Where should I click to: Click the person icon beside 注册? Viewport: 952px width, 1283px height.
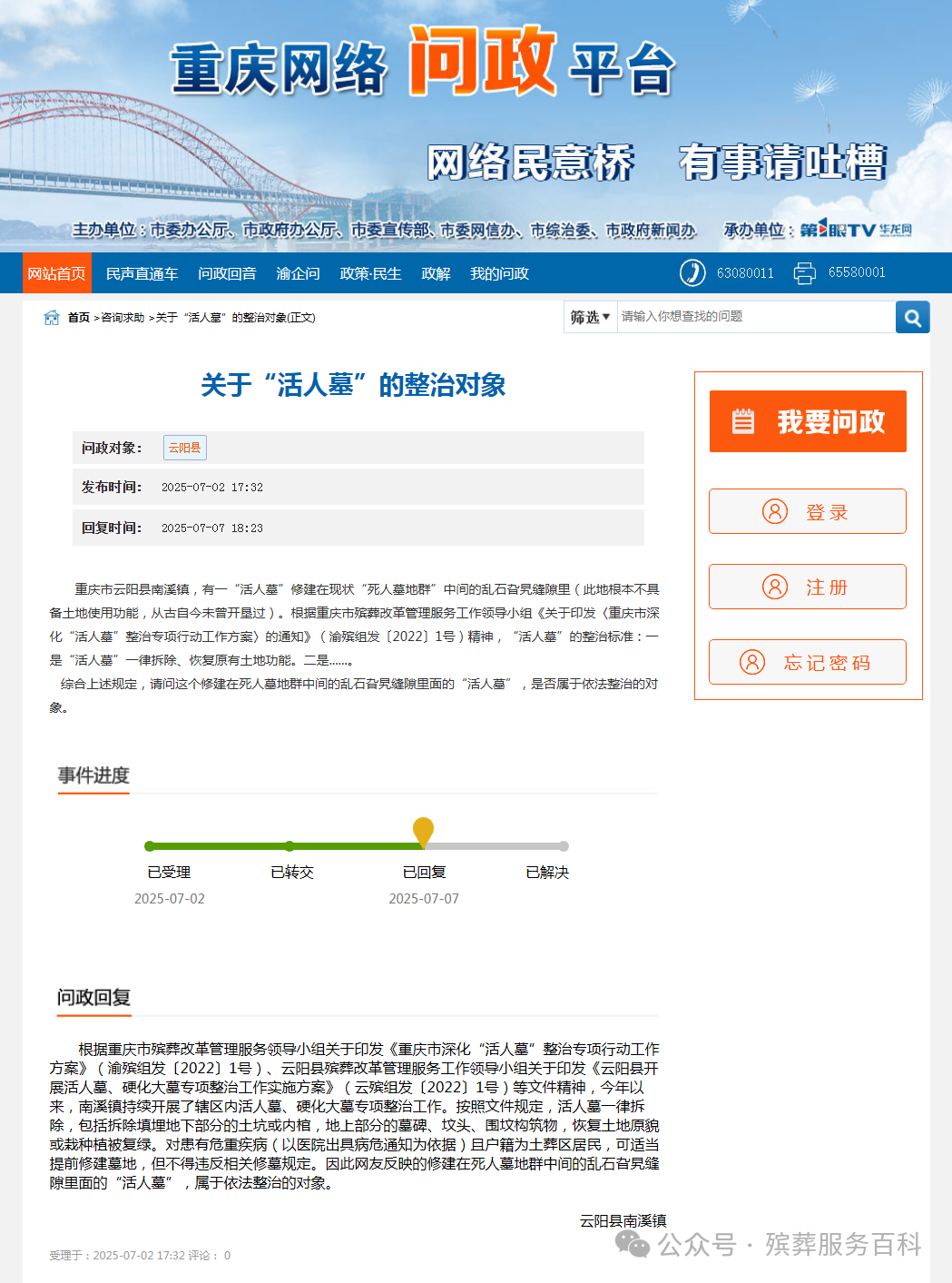point(774,586)
